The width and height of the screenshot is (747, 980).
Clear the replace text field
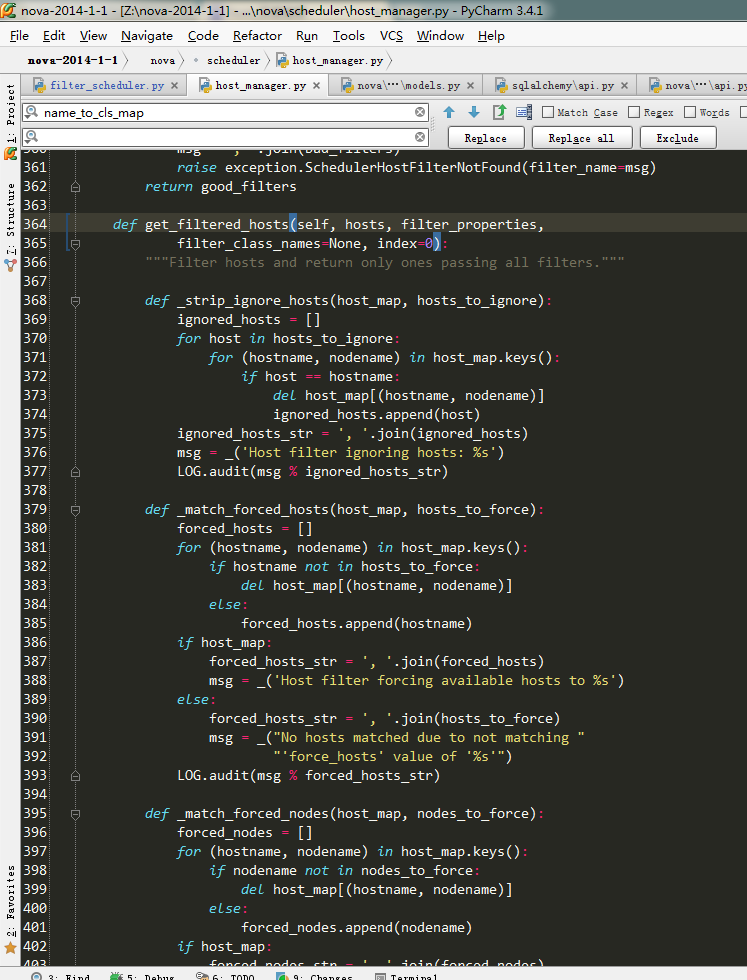coord(420,137)
